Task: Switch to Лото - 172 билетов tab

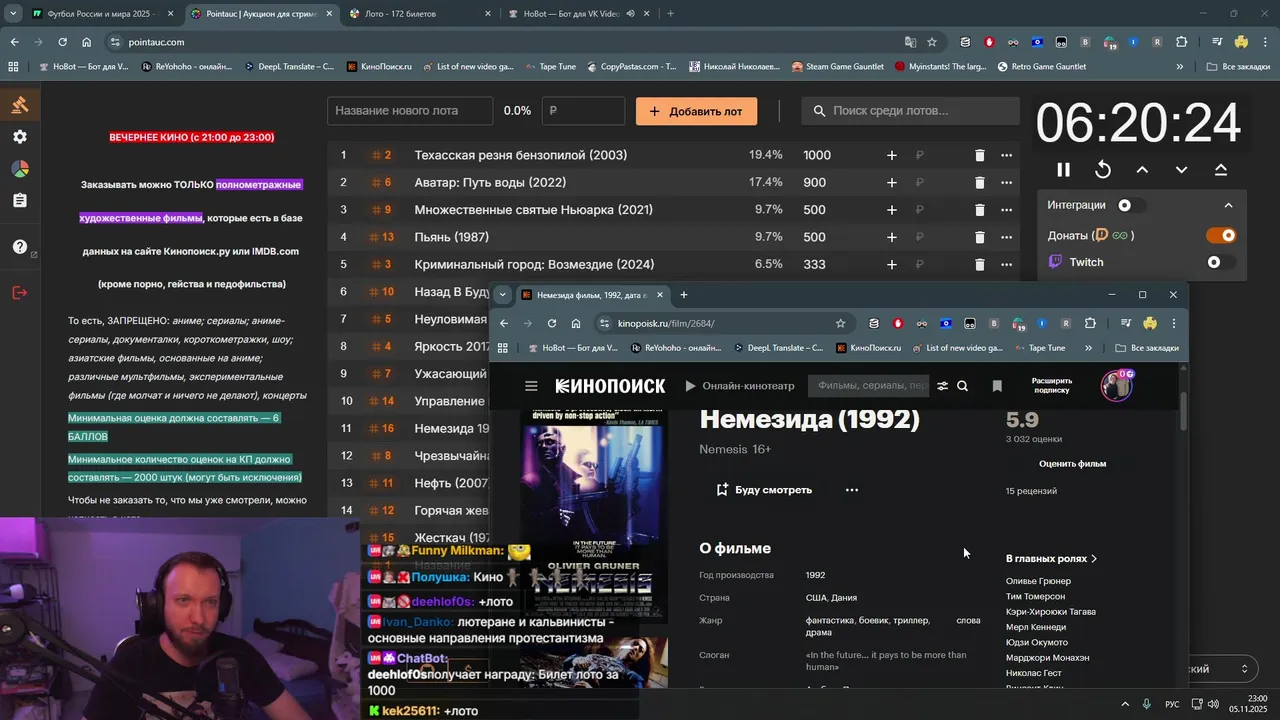Action: pyautogui.click(x=420, y=14)
